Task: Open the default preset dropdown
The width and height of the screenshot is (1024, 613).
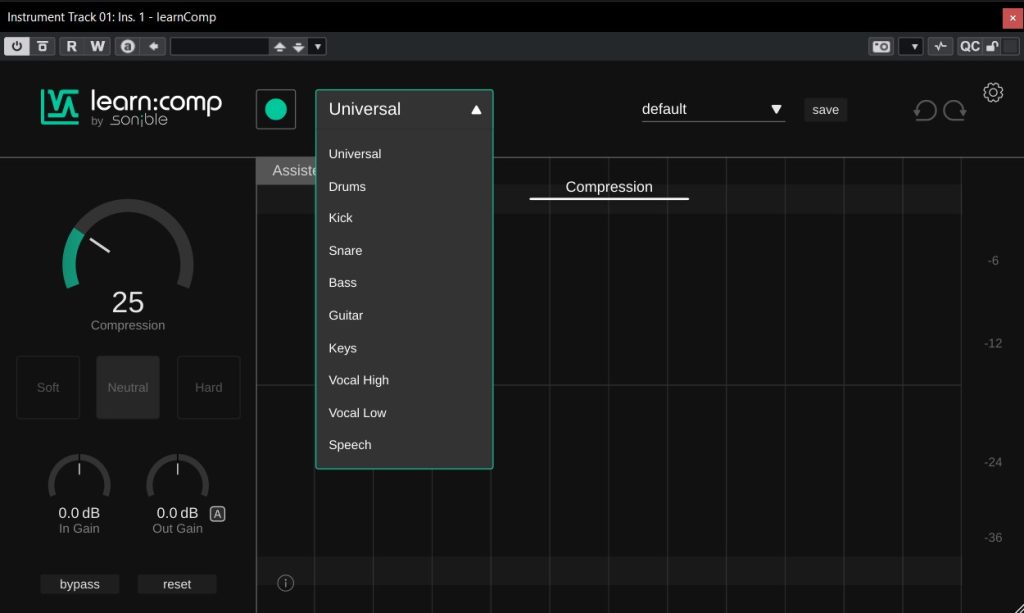Action: (712, 109)
